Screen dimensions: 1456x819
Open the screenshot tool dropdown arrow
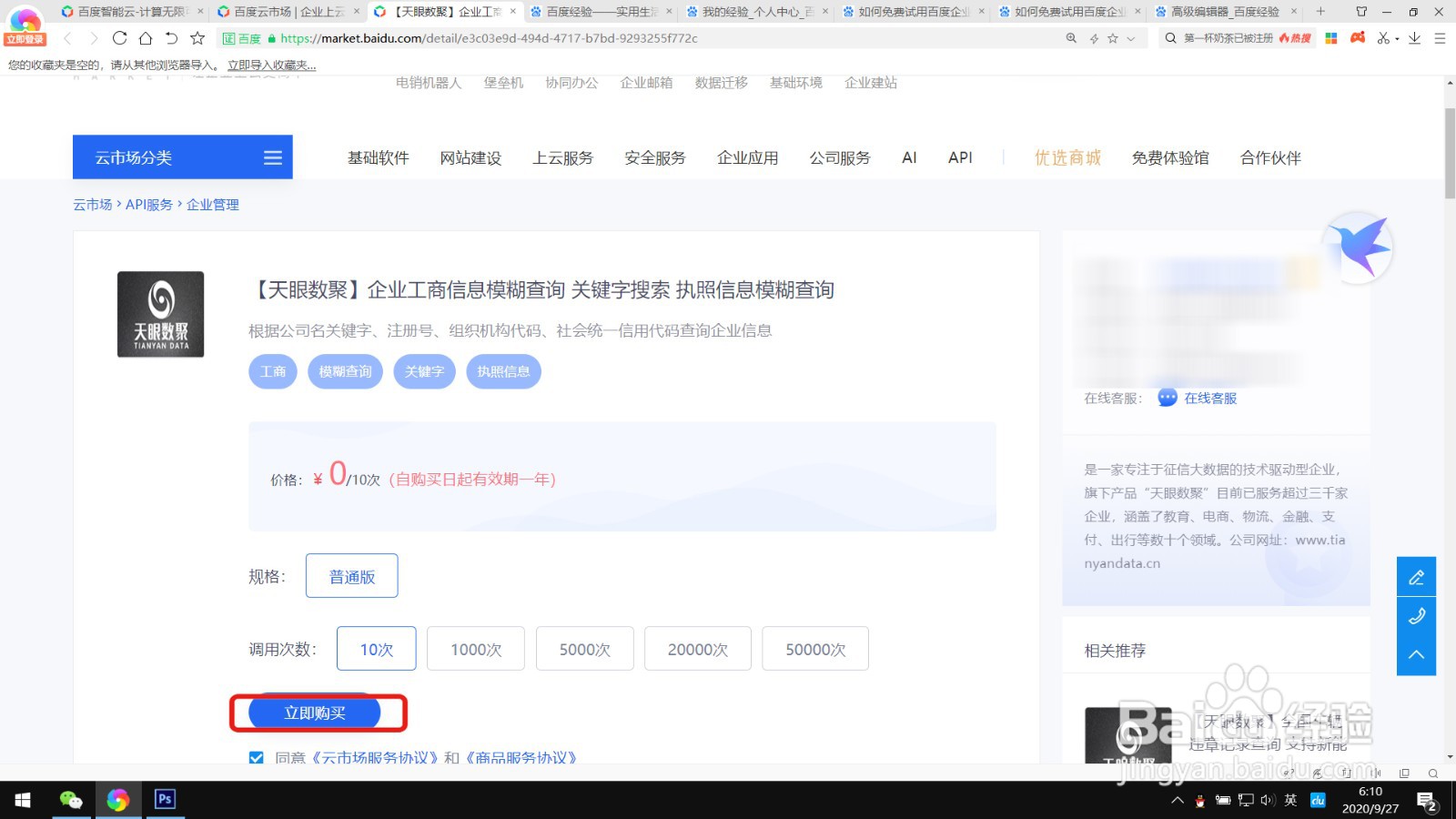click(x=1395, y=38)
